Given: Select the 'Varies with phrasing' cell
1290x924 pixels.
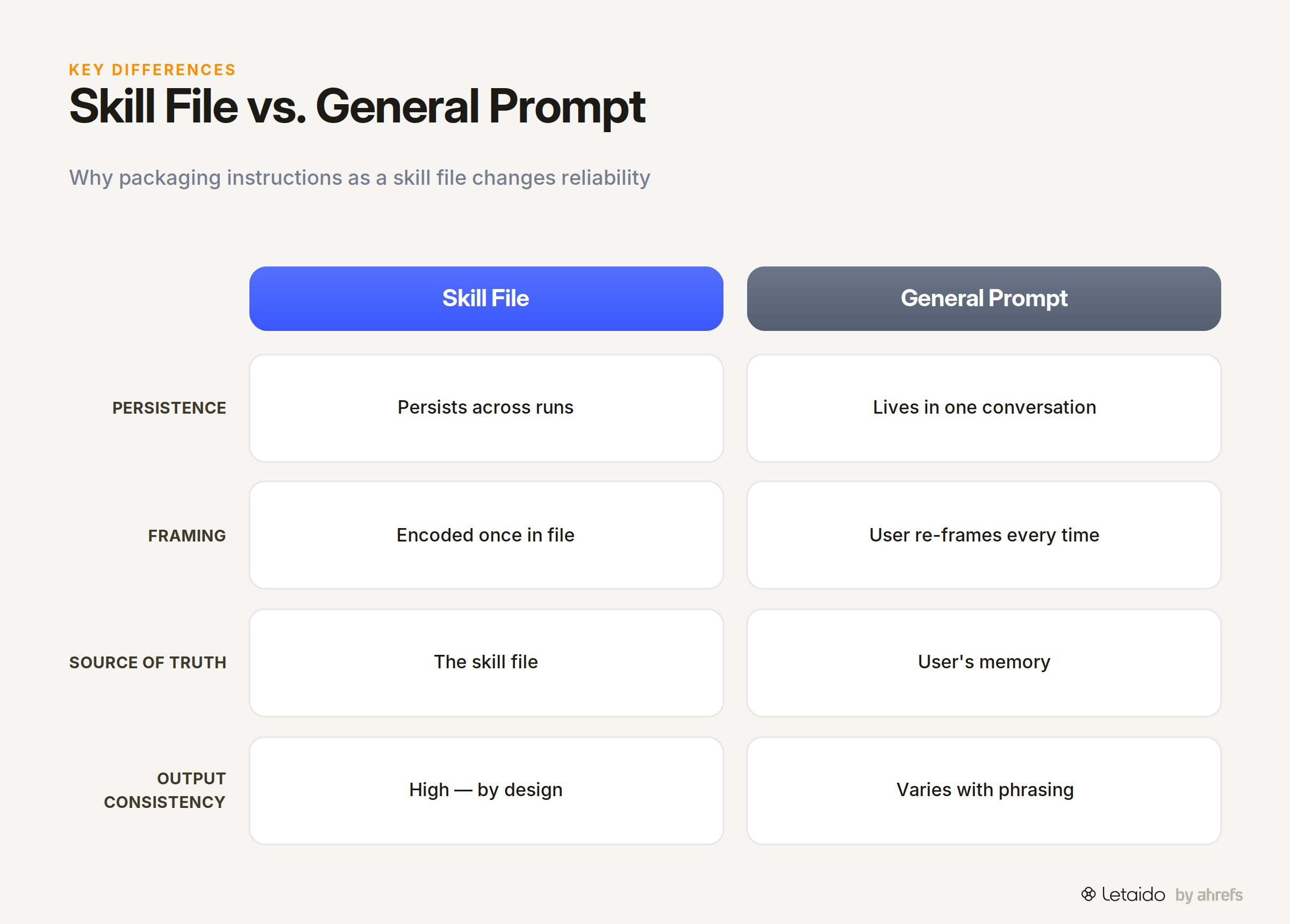Looking at the screenshot, I should click(984, 790).
